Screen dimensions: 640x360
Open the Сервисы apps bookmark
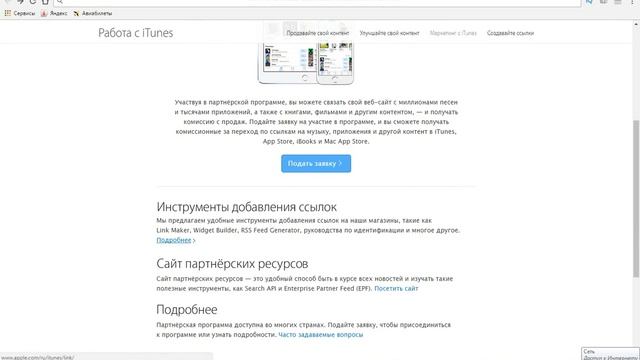click(x=20, y=13)
